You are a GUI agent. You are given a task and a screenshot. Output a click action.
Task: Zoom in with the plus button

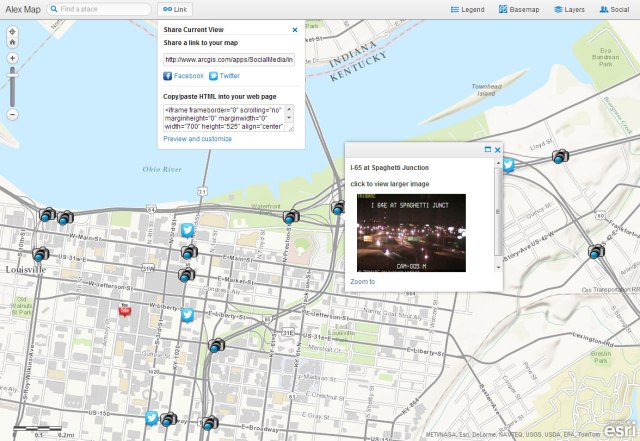(12, 58)
